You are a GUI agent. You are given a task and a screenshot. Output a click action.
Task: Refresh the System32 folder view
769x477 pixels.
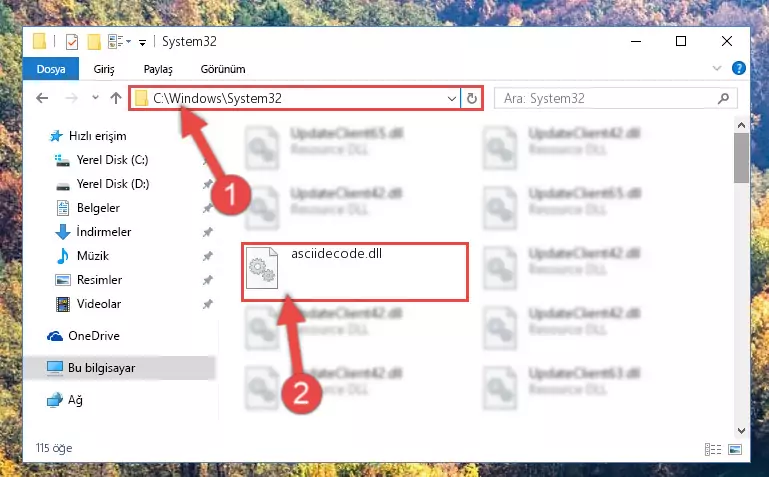[472, 99]
